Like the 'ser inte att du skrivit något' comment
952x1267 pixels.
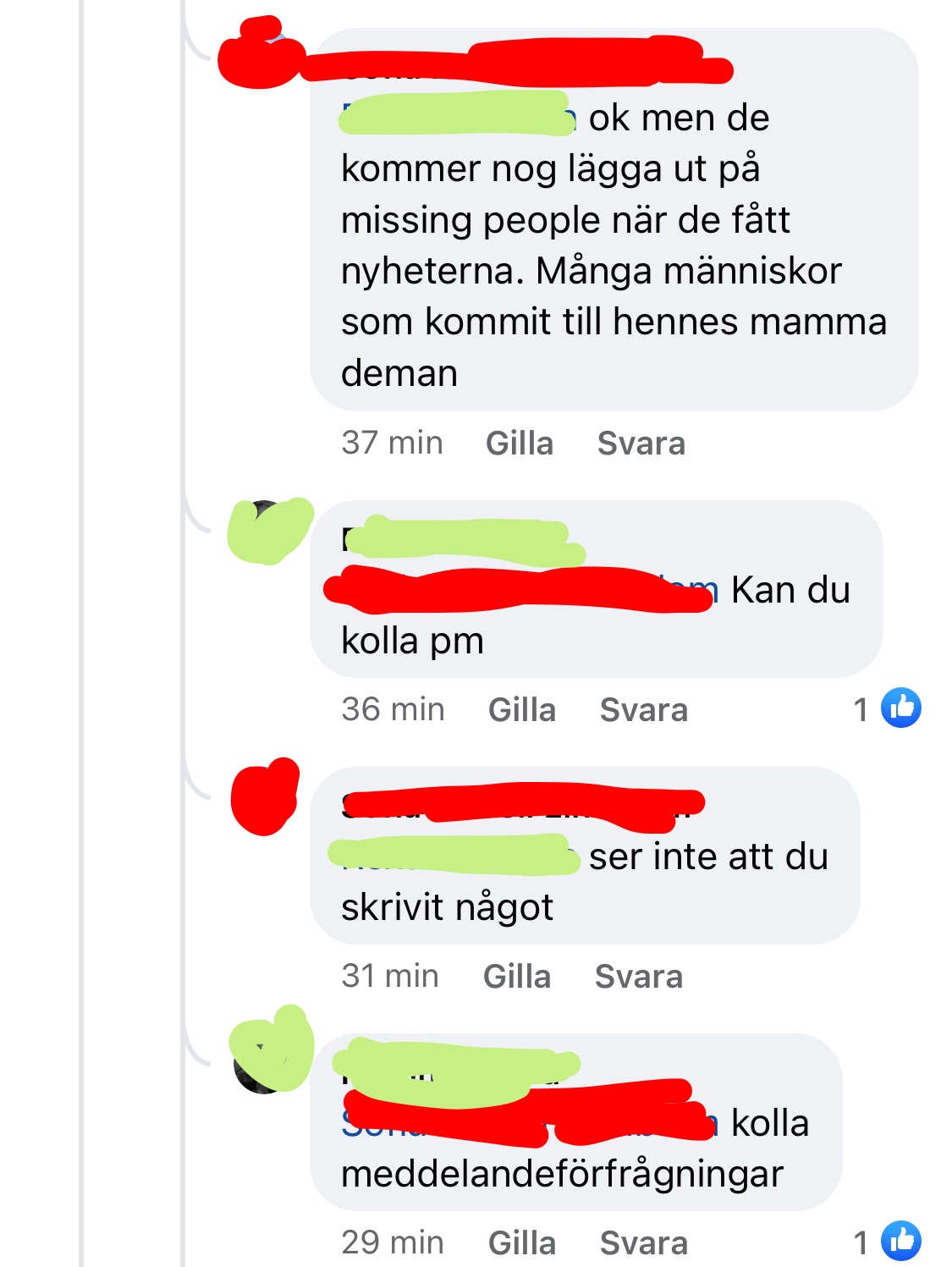(x=517, y=977)
